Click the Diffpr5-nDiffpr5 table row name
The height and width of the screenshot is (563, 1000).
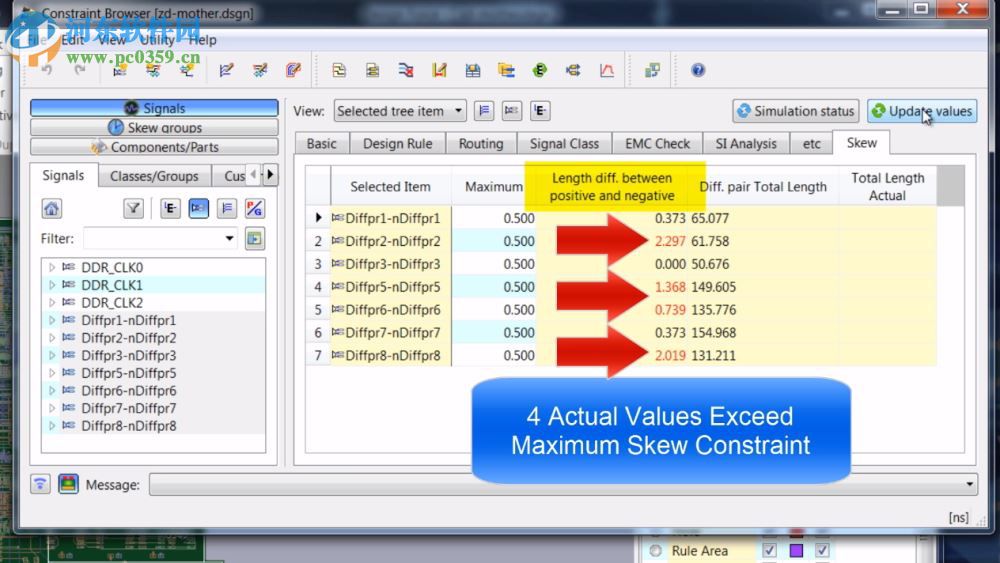click(x=392, y=287)
